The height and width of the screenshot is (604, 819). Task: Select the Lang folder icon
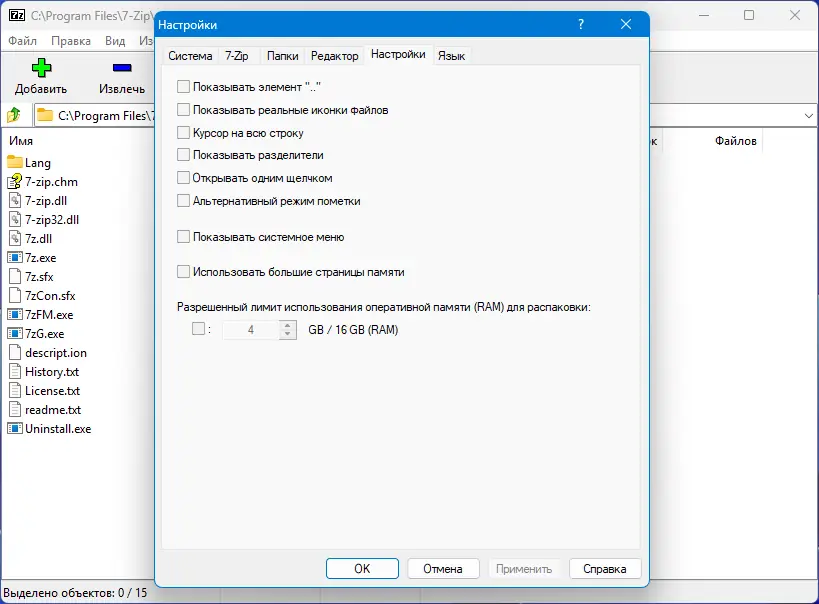[x=15, y=162]
